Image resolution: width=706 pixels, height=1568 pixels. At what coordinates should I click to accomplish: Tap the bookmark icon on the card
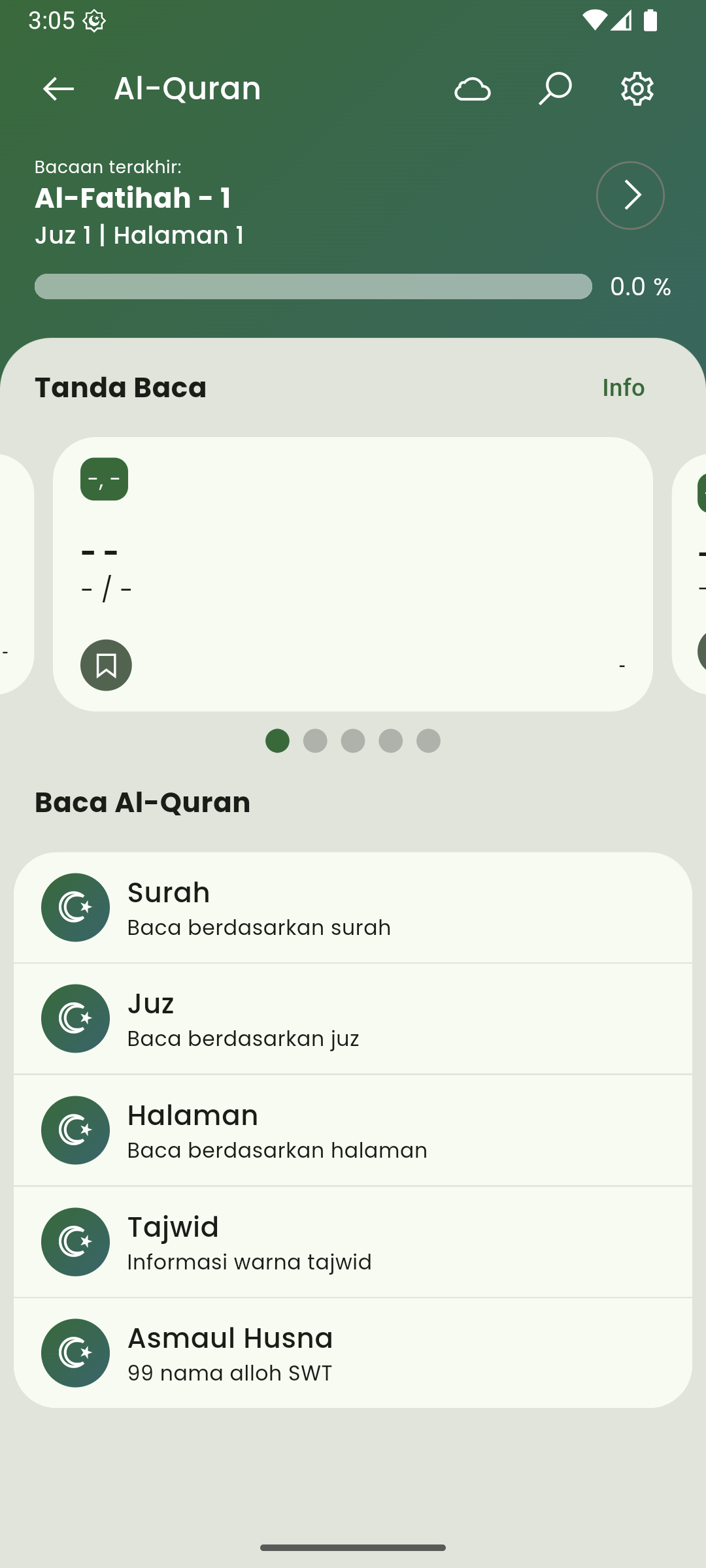[x=106, y=665]
